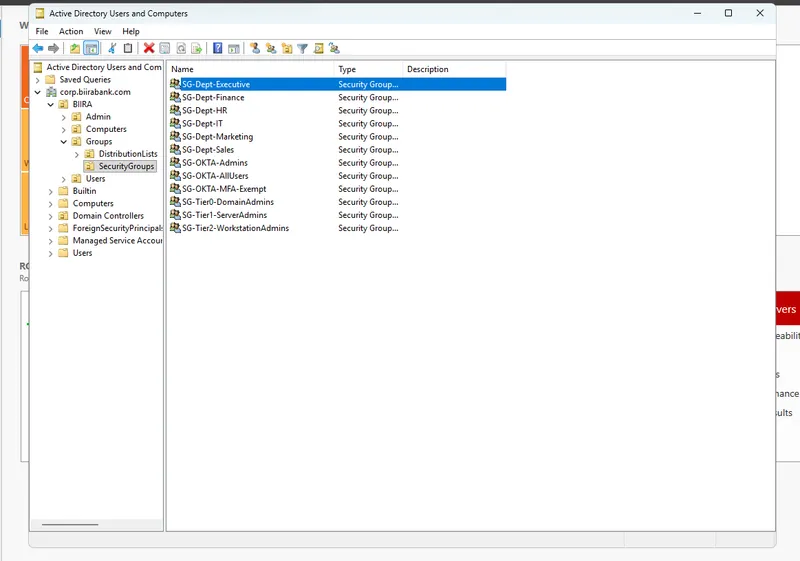Sort by Description column header

point(454,69)
